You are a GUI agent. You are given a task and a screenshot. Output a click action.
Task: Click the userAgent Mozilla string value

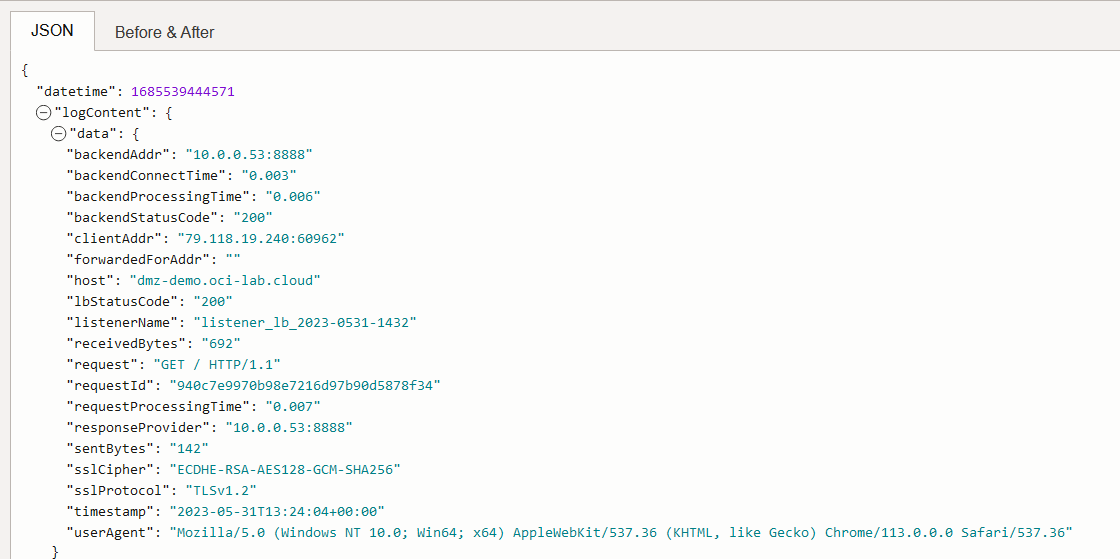620,533
